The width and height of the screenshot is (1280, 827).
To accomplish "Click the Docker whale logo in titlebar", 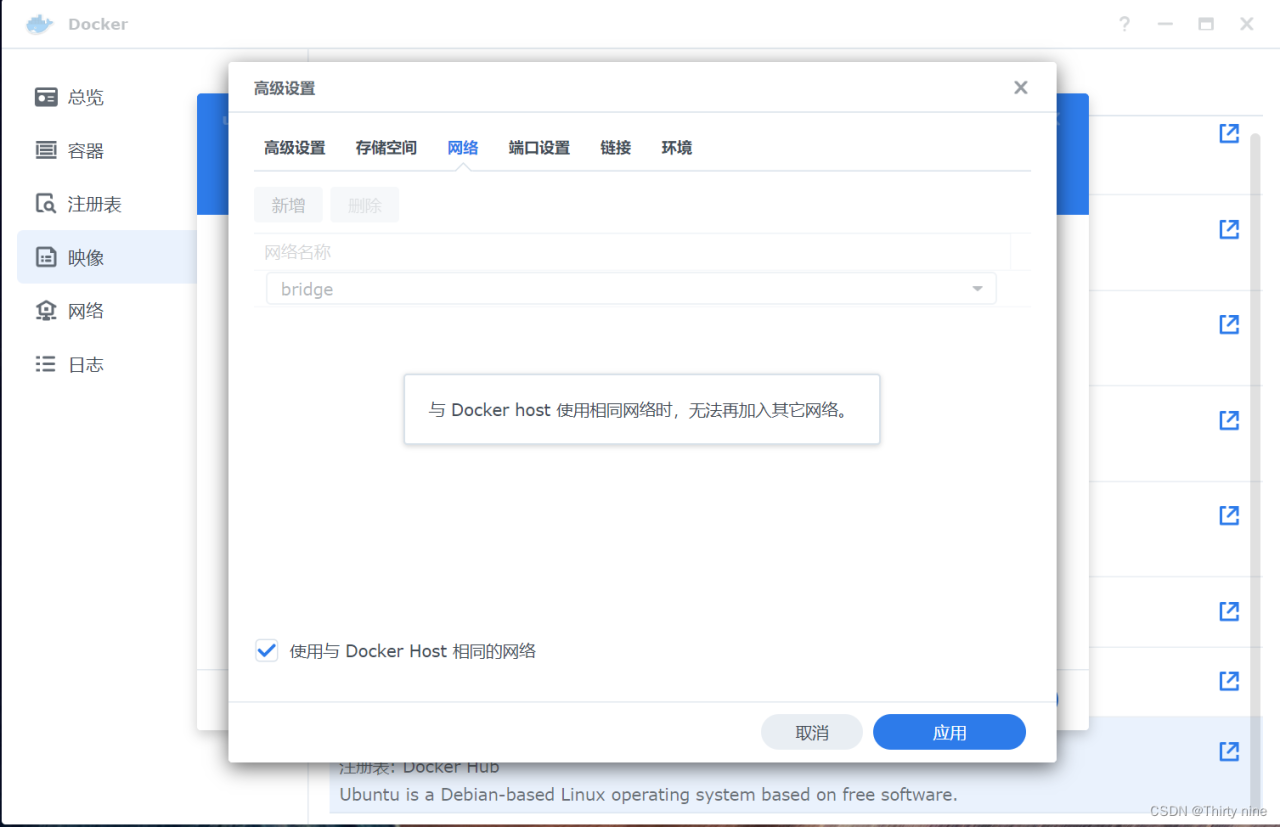I will (37, 23).
